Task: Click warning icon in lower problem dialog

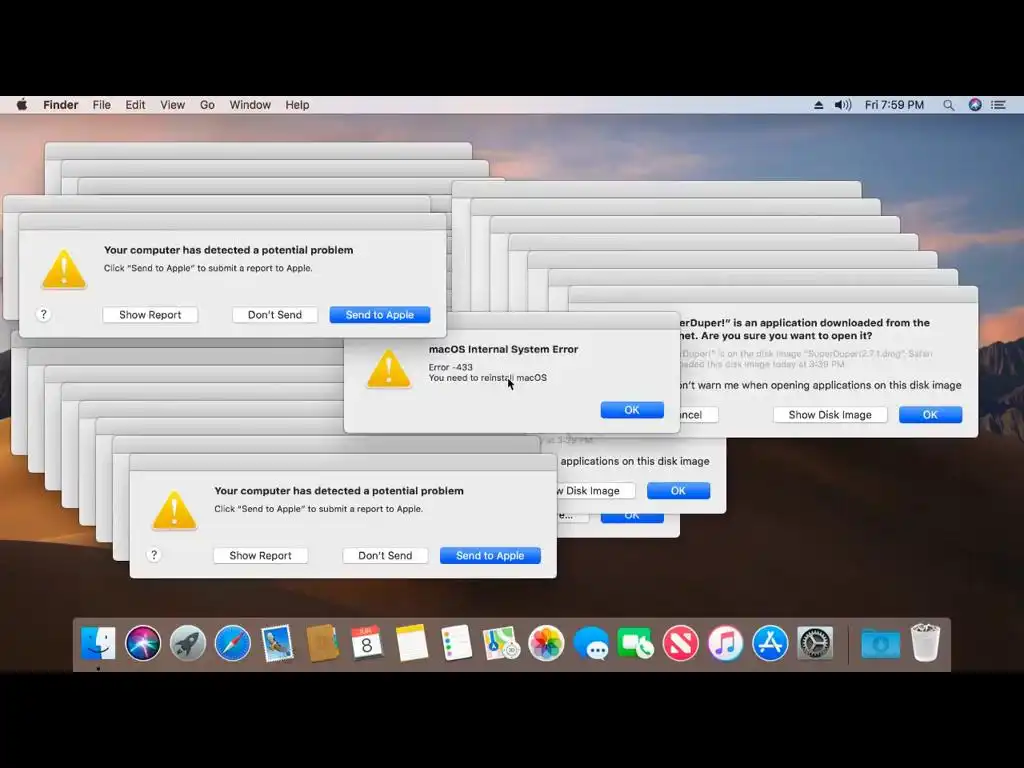Action: tap(174, 510)
